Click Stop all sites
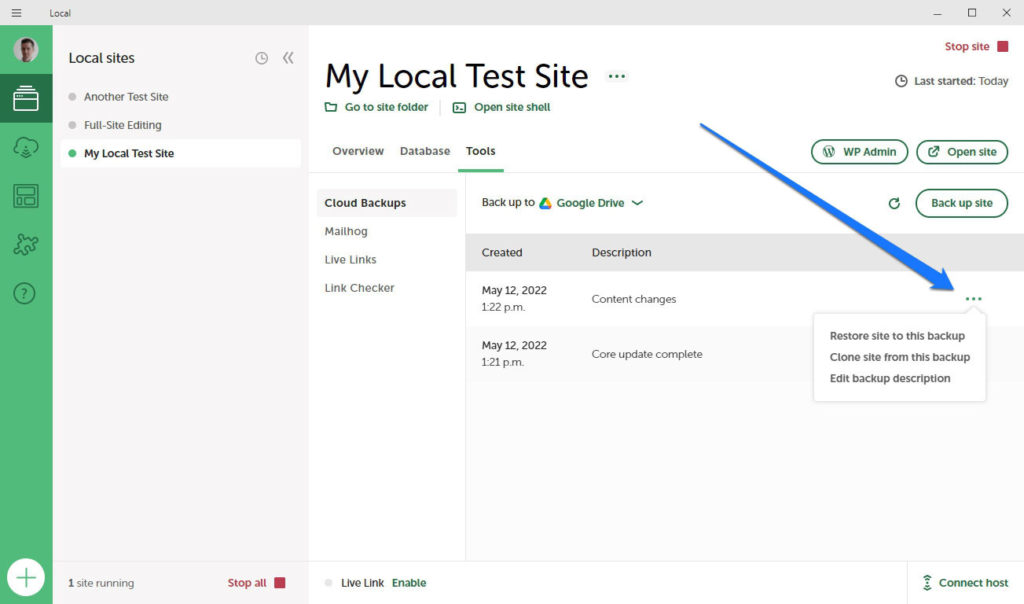This screenshot has width=1024, height=604. click(x=256, y=582)
